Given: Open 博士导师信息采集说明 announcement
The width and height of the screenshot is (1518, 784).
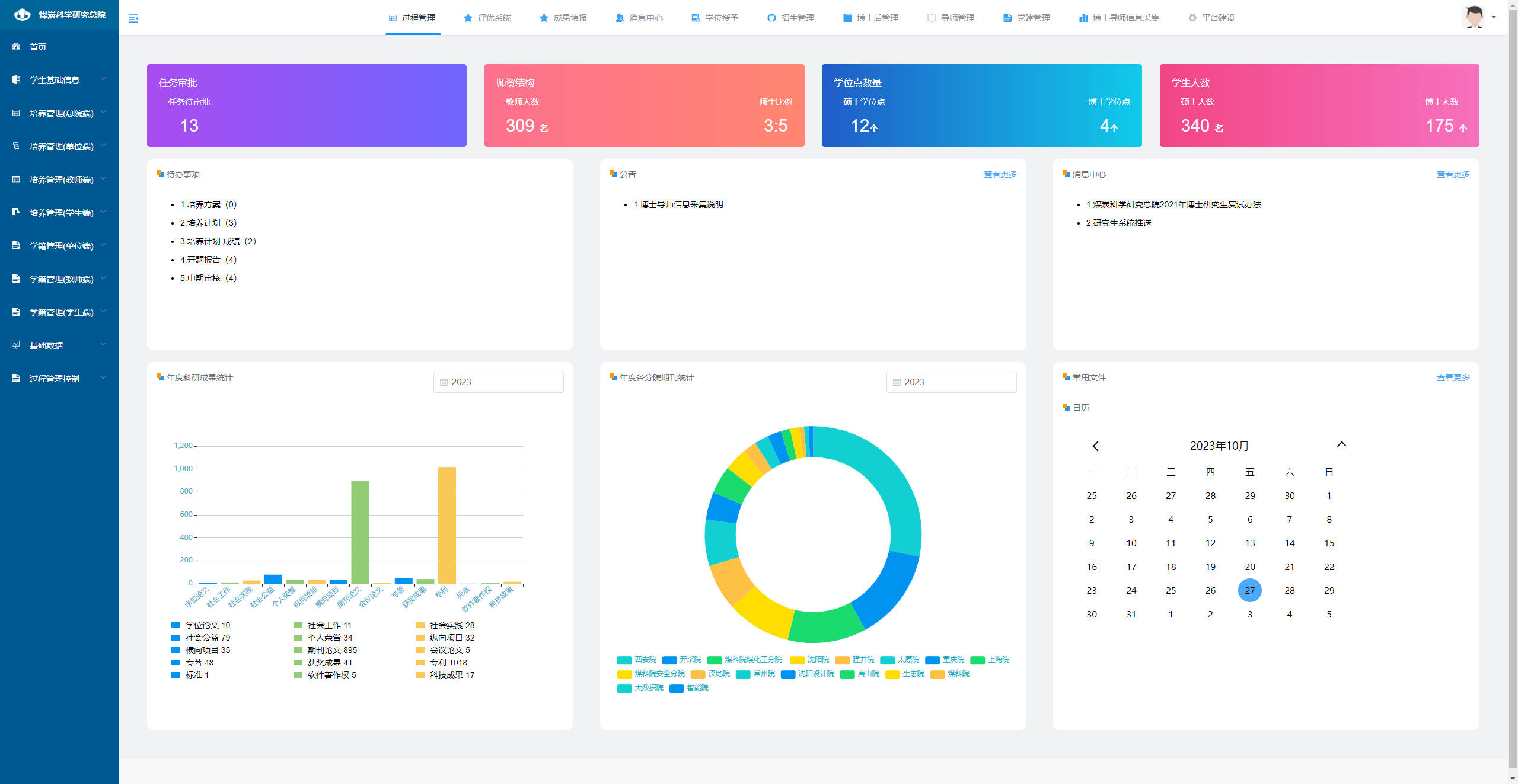Looking at the screenshot, I should [678, 204].
